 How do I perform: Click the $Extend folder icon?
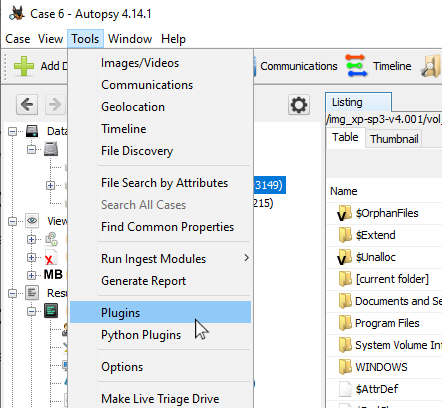click(345, 235)
